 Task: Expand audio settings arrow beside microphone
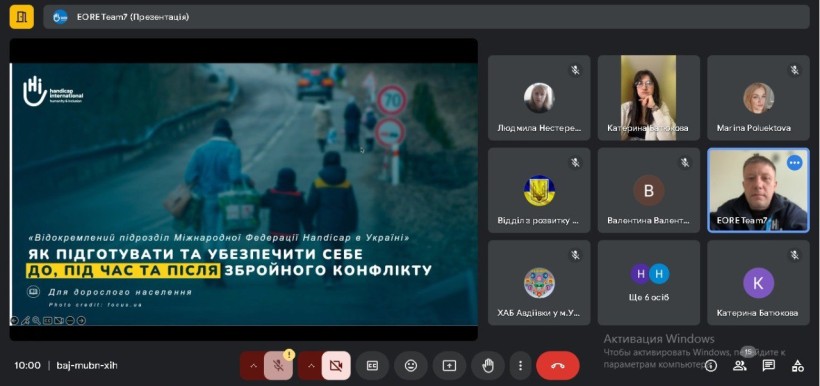[253, 366]
